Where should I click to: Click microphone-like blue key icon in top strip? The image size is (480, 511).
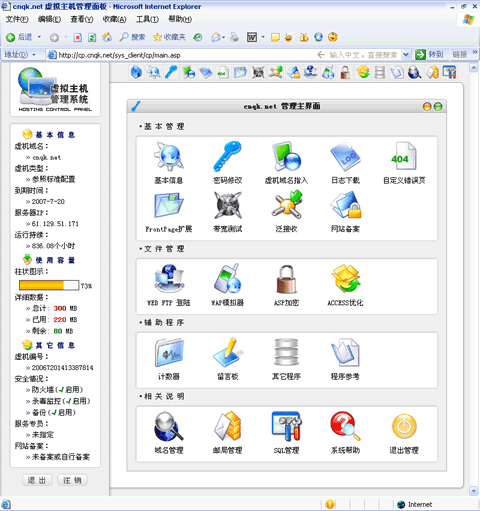(171, 72)
